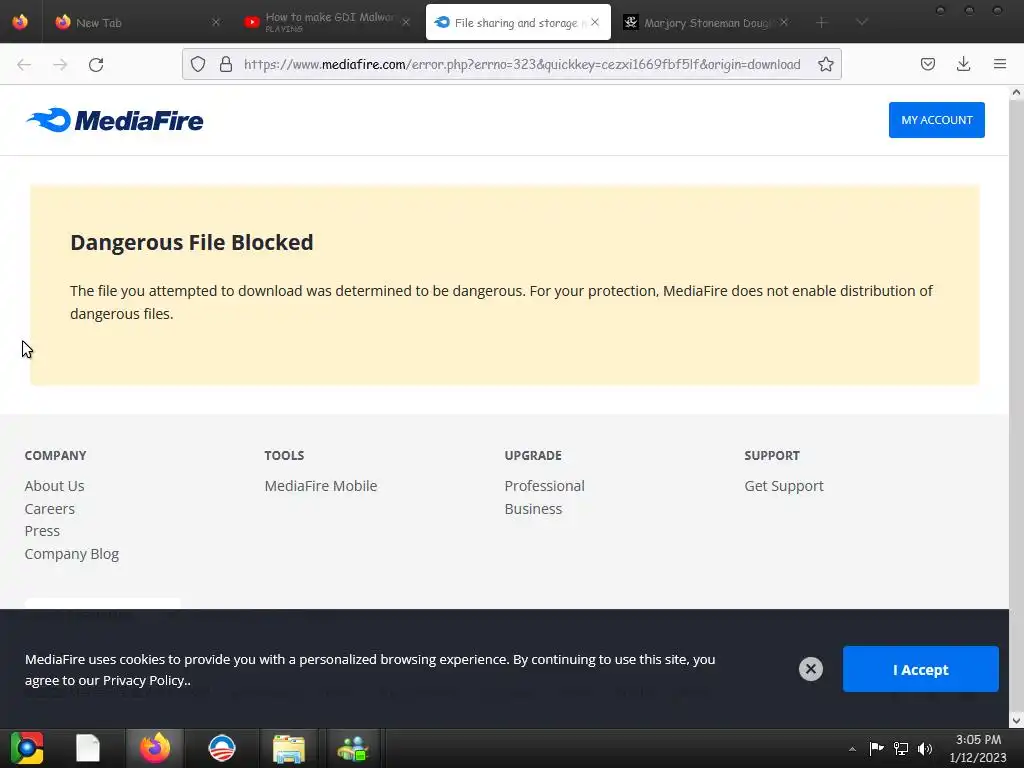This screenshot has height=768, width=1024.
Task: Open the volume speaker tray icon
Action: coord(925,748)
